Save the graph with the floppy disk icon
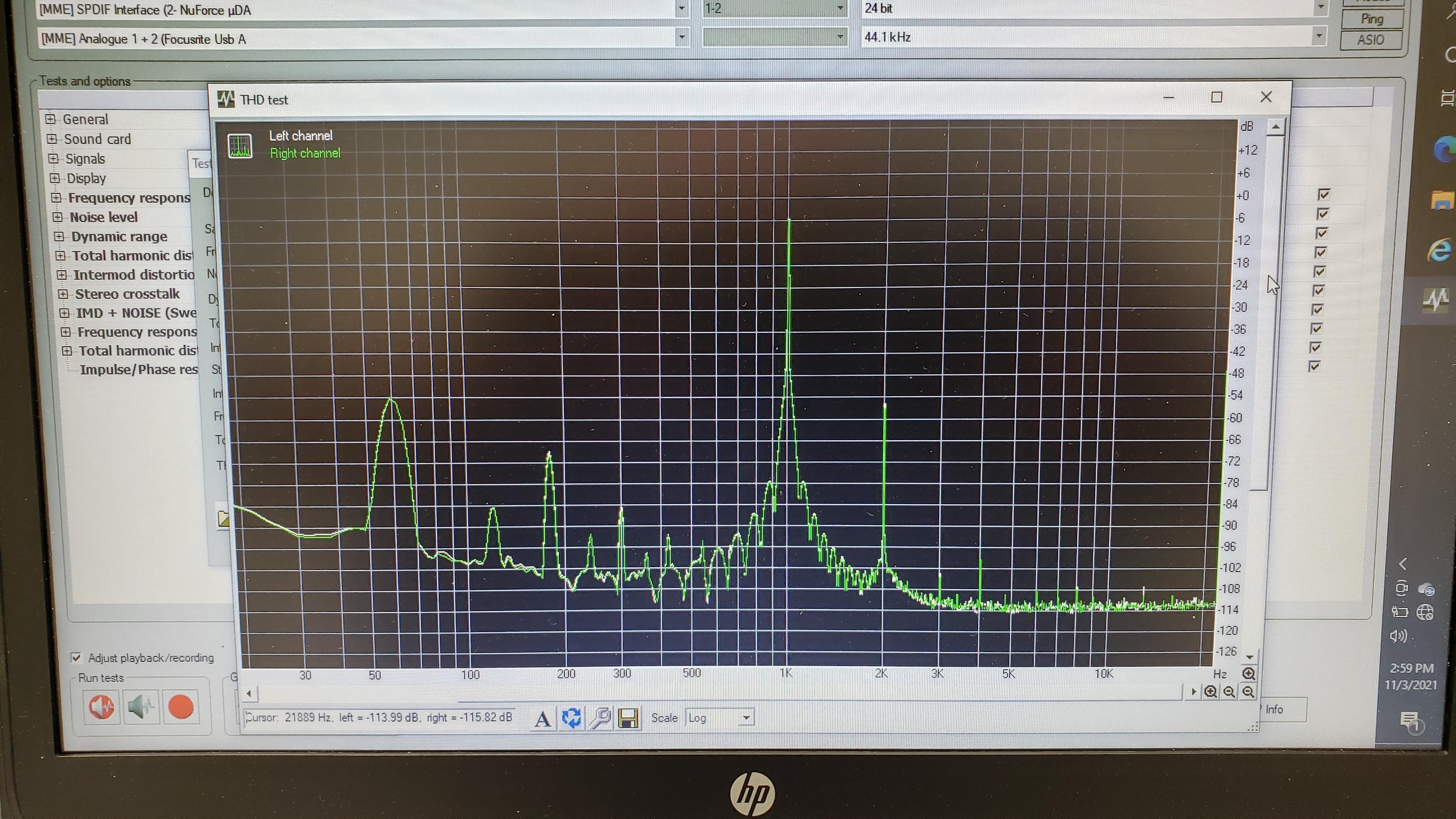The height and width of the screenshot is (819, 1456). click(x=628, y=718)
